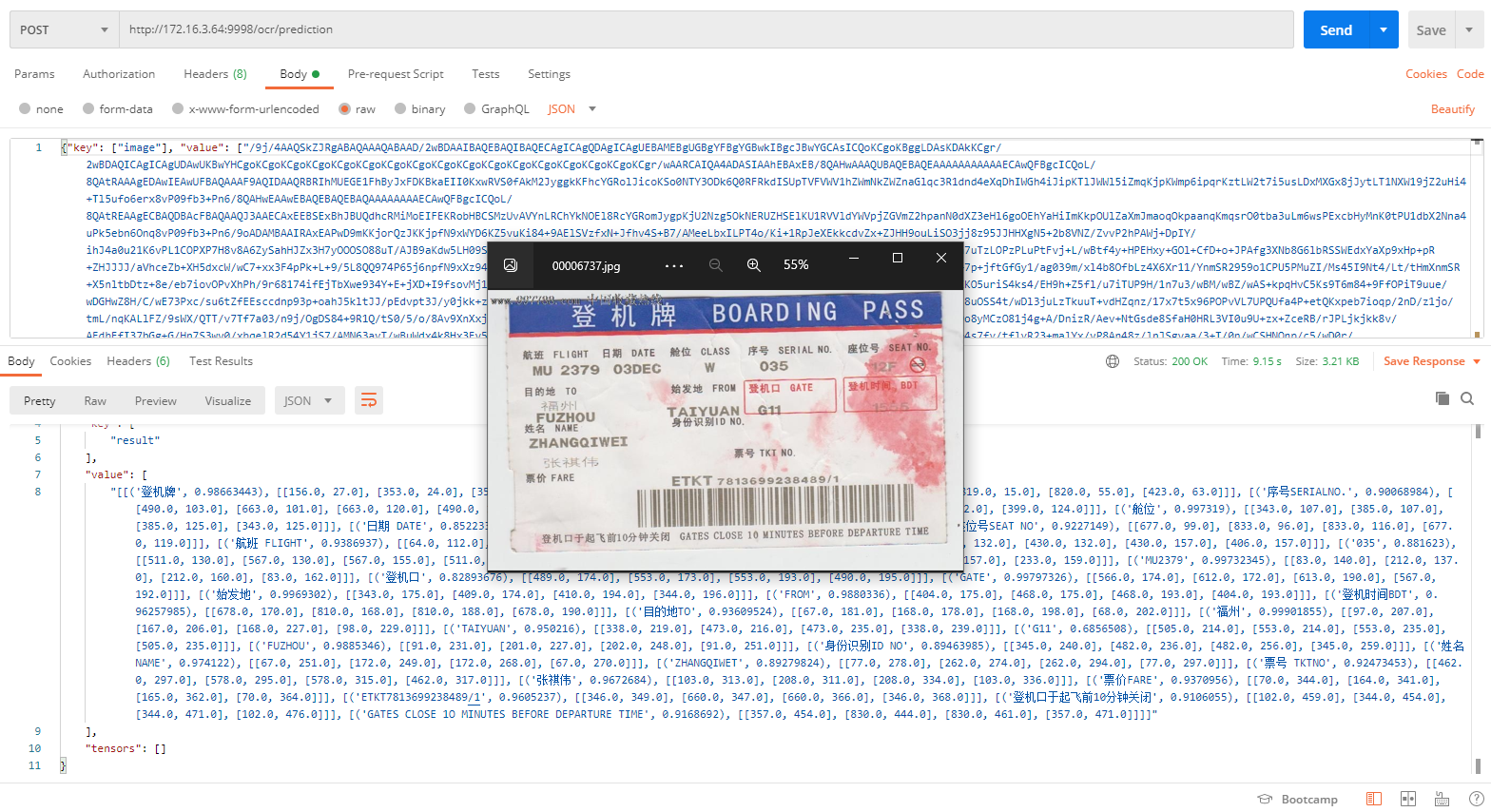Select the Pretty response view

pyautogui.click(x=39, y=401)
